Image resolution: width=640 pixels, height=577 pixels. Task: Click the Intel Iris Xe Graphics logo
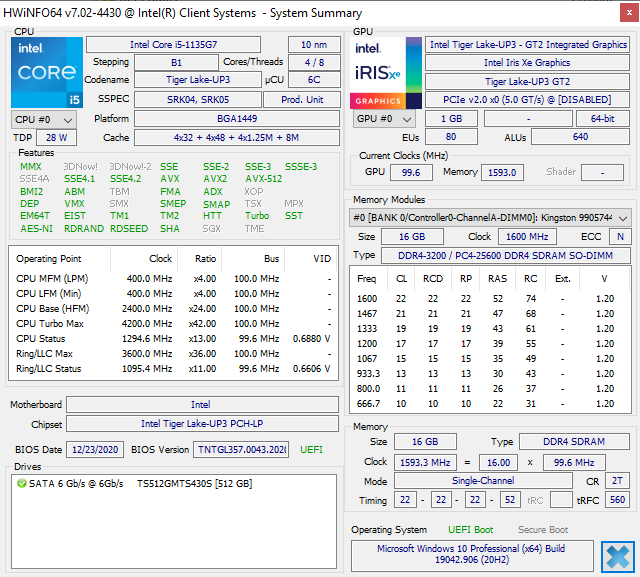(x=385, y=72)
